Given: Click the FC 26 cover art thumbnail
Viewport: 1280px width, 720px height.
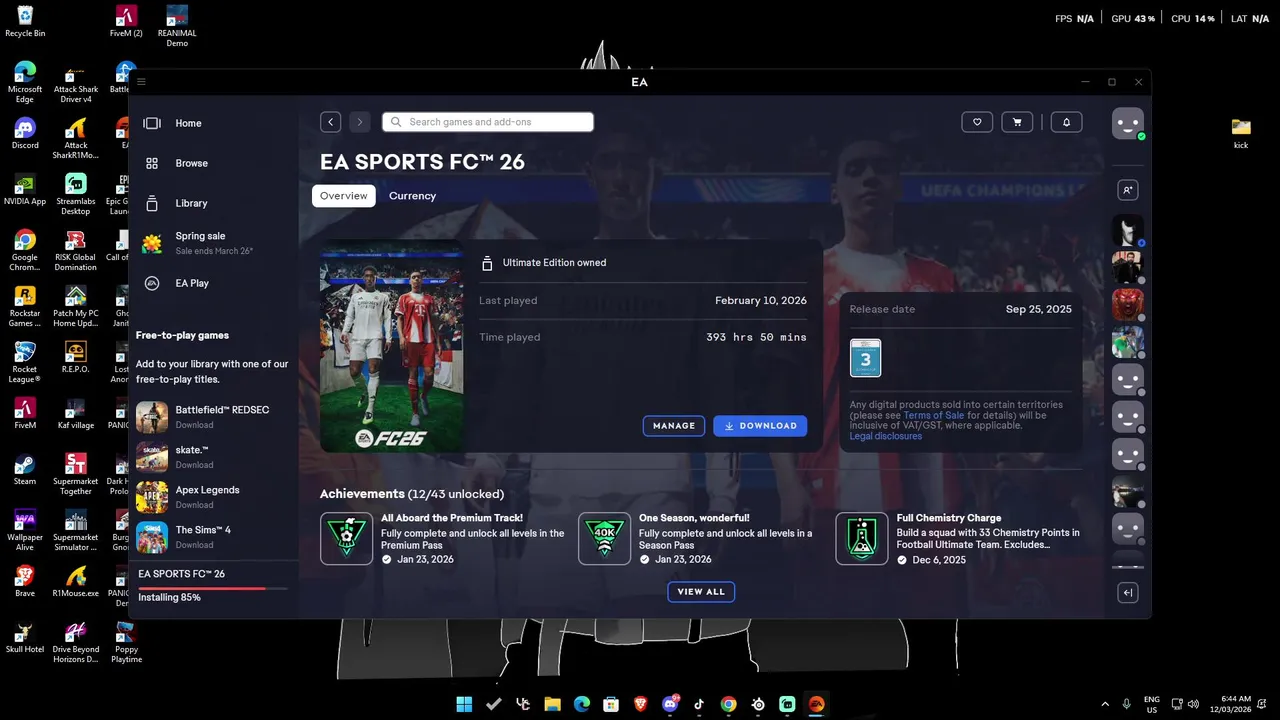Looking at the screenshot, I should tap(391, 345).
